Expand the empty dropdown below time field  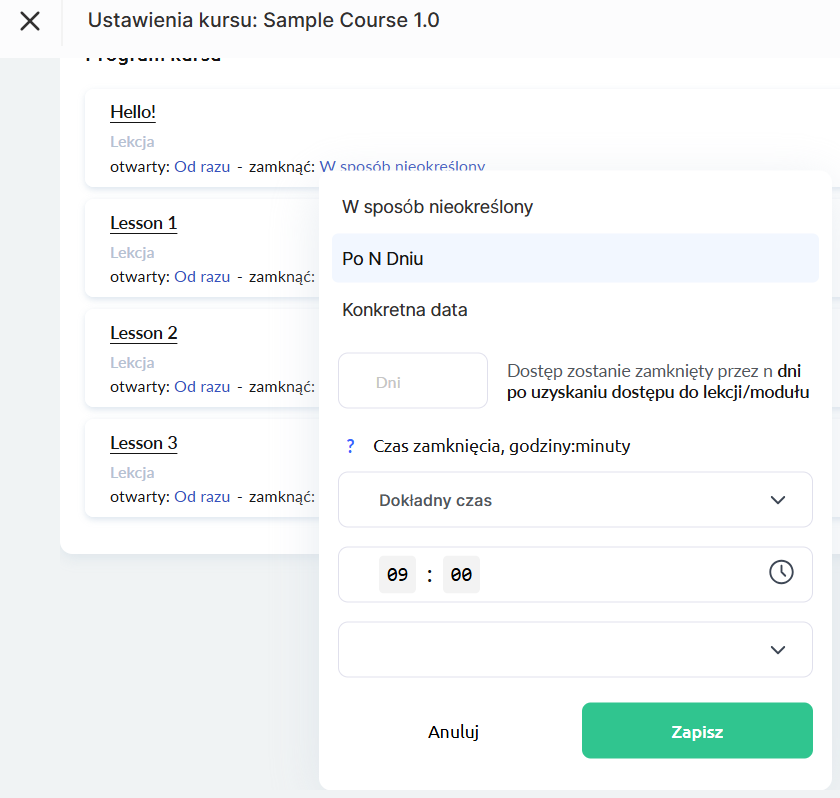pyautogui.click(x=575, y=650)
